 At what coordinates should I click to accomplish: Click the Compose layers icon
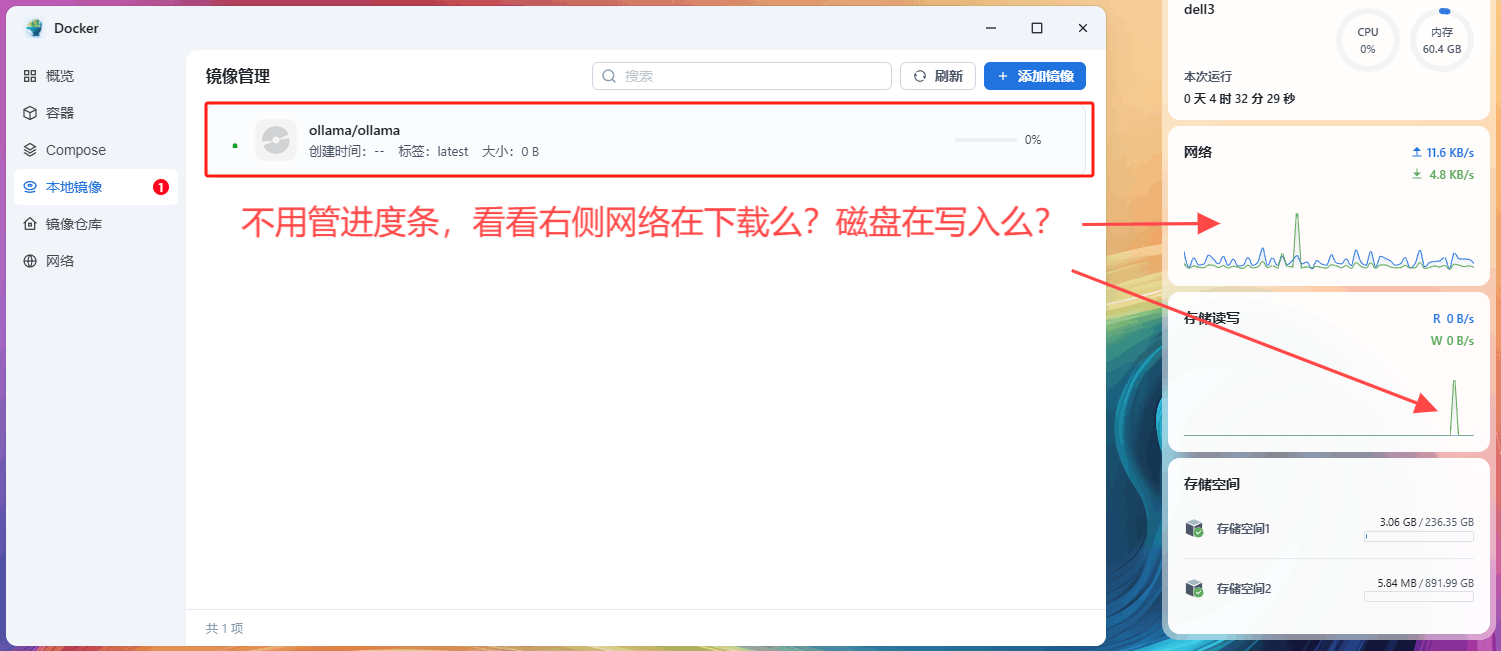(30, 150)
